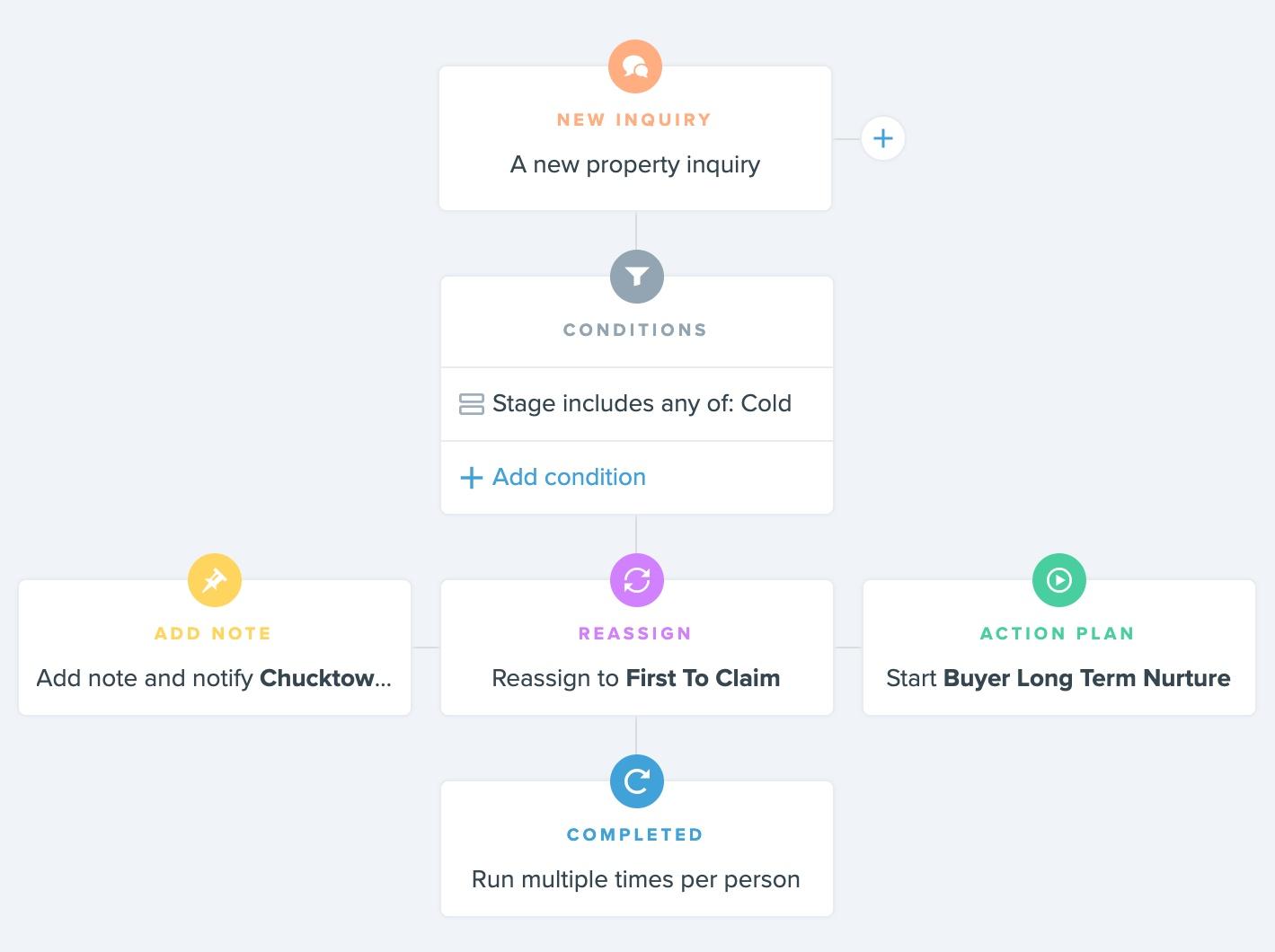Open the Completed run settings card
The height and width of the screenshot is (952, 1275).
click(x=637, y=849)
